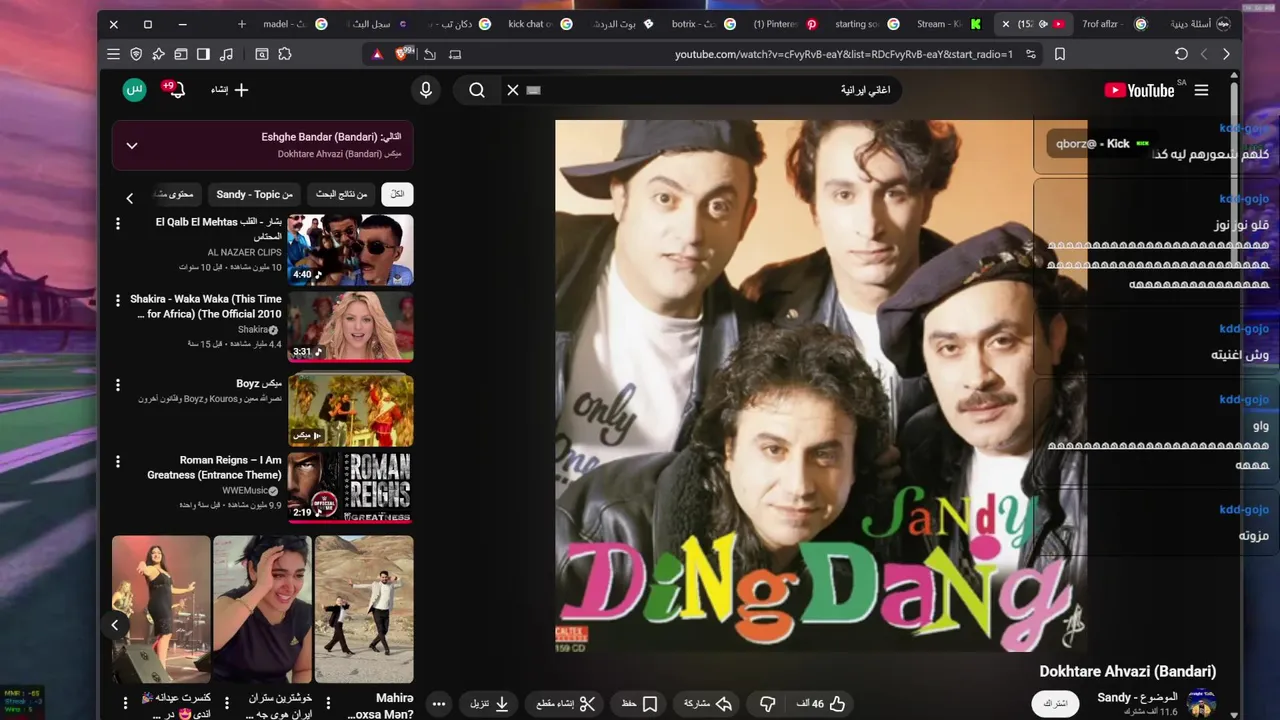Open the media playlist music note icon

point(226,54)
